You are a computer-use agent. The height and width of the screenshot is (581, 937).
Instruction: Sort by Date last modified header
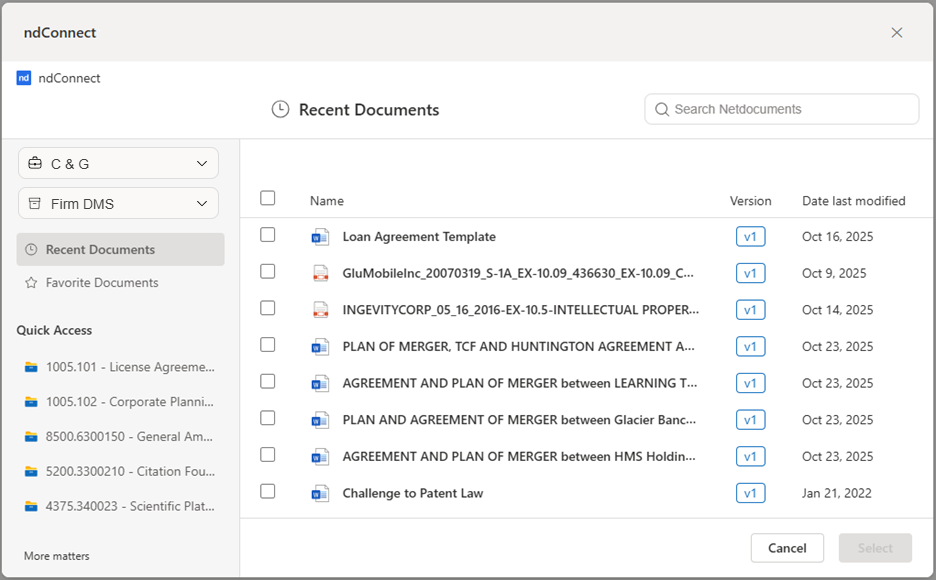853,201
